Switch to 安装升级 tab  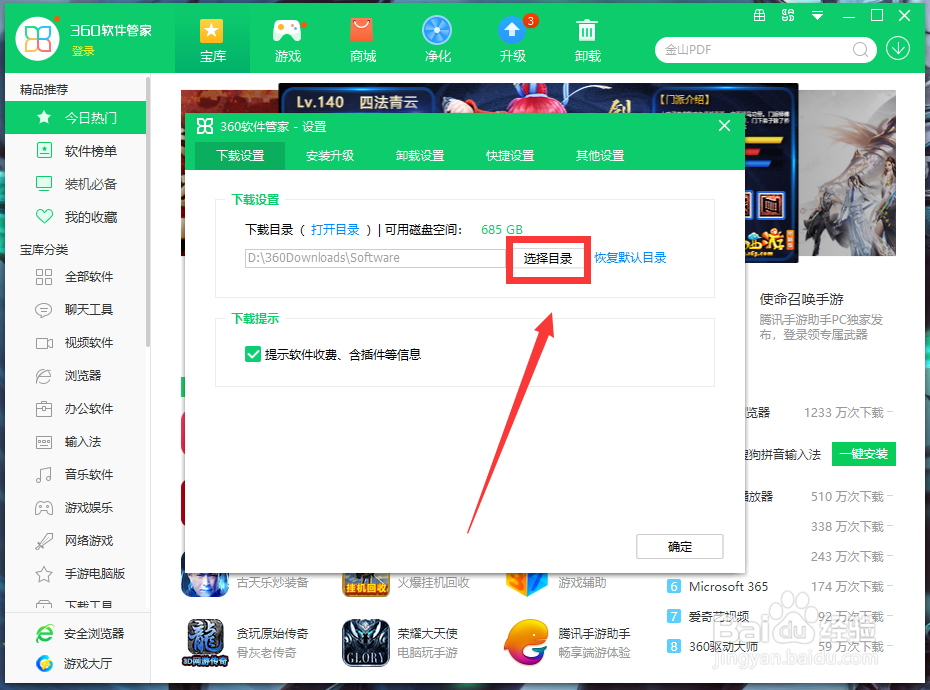point(330,155)
